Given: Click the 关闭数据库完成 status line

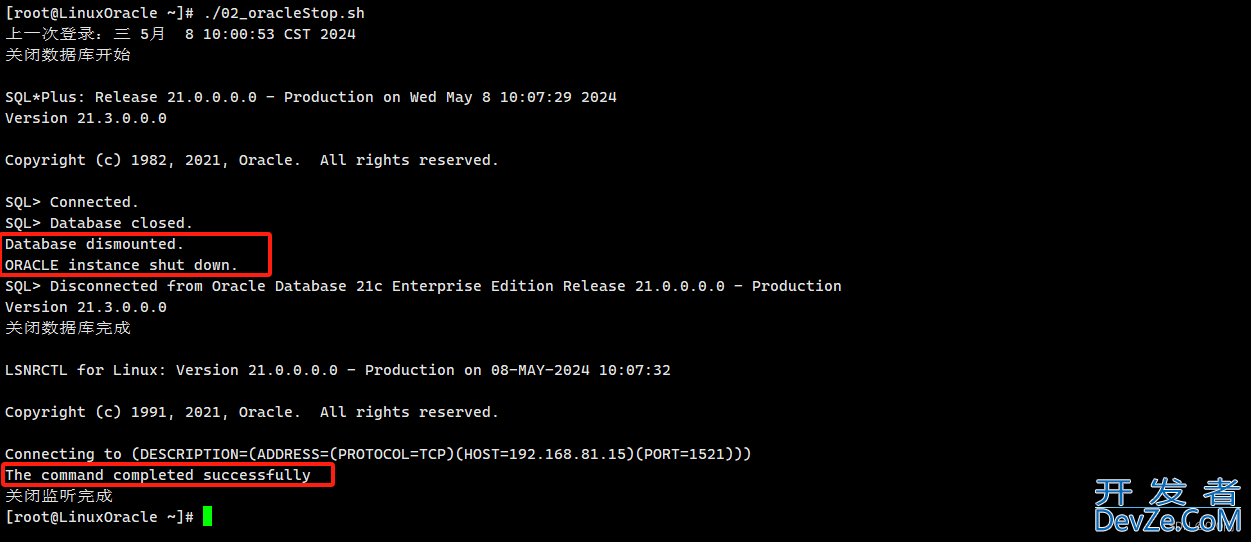Looking at the screenshot, I should (68, 328).
